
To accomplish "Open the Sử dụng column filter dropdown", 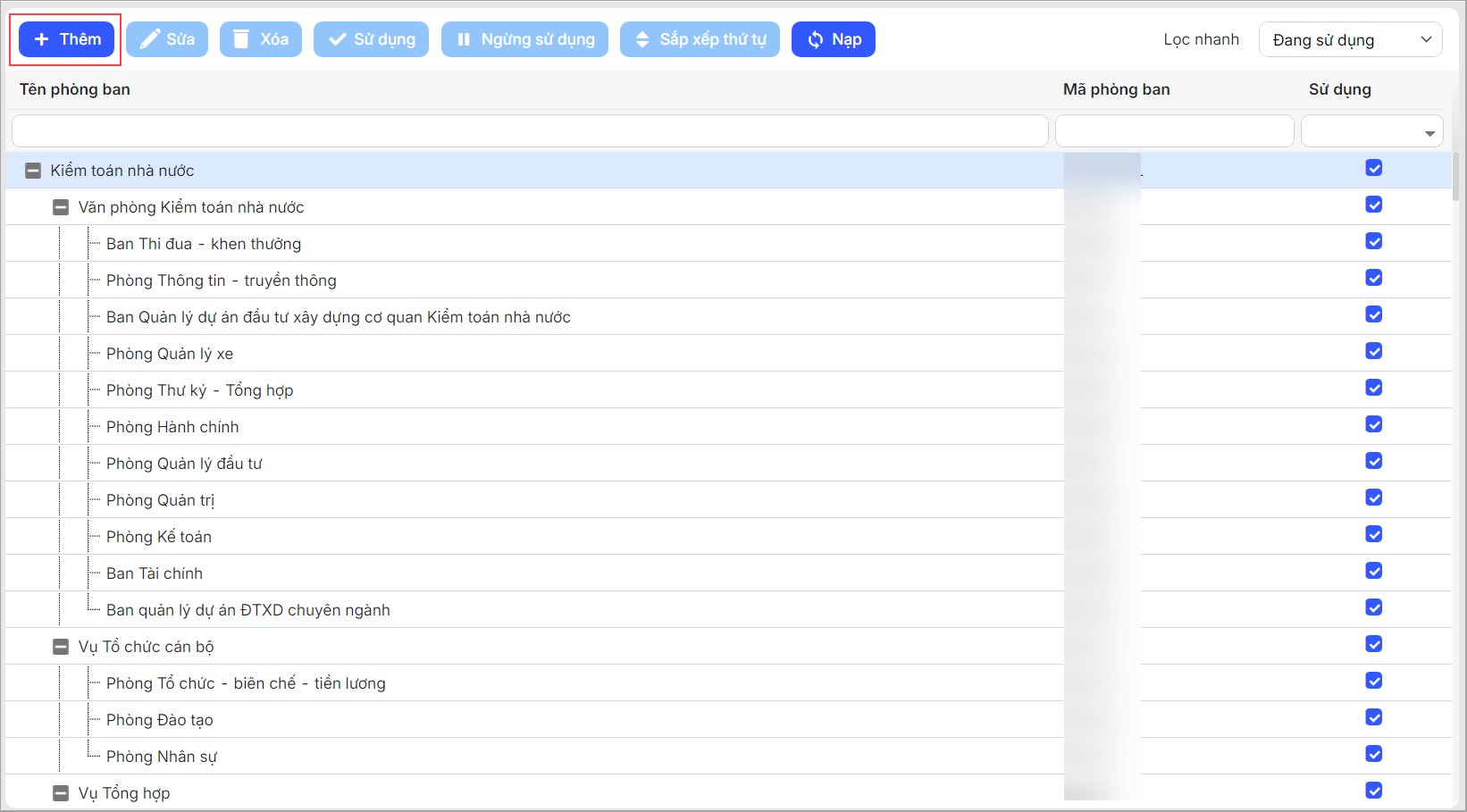I will (1371, 131).
